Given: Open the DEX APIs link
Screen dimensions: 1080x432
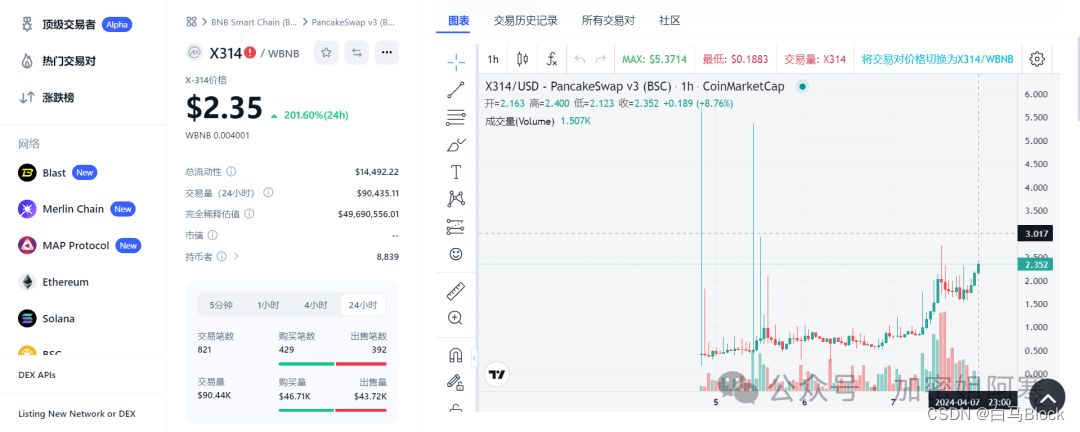Looking at the screenshot, I should point(37,376).
